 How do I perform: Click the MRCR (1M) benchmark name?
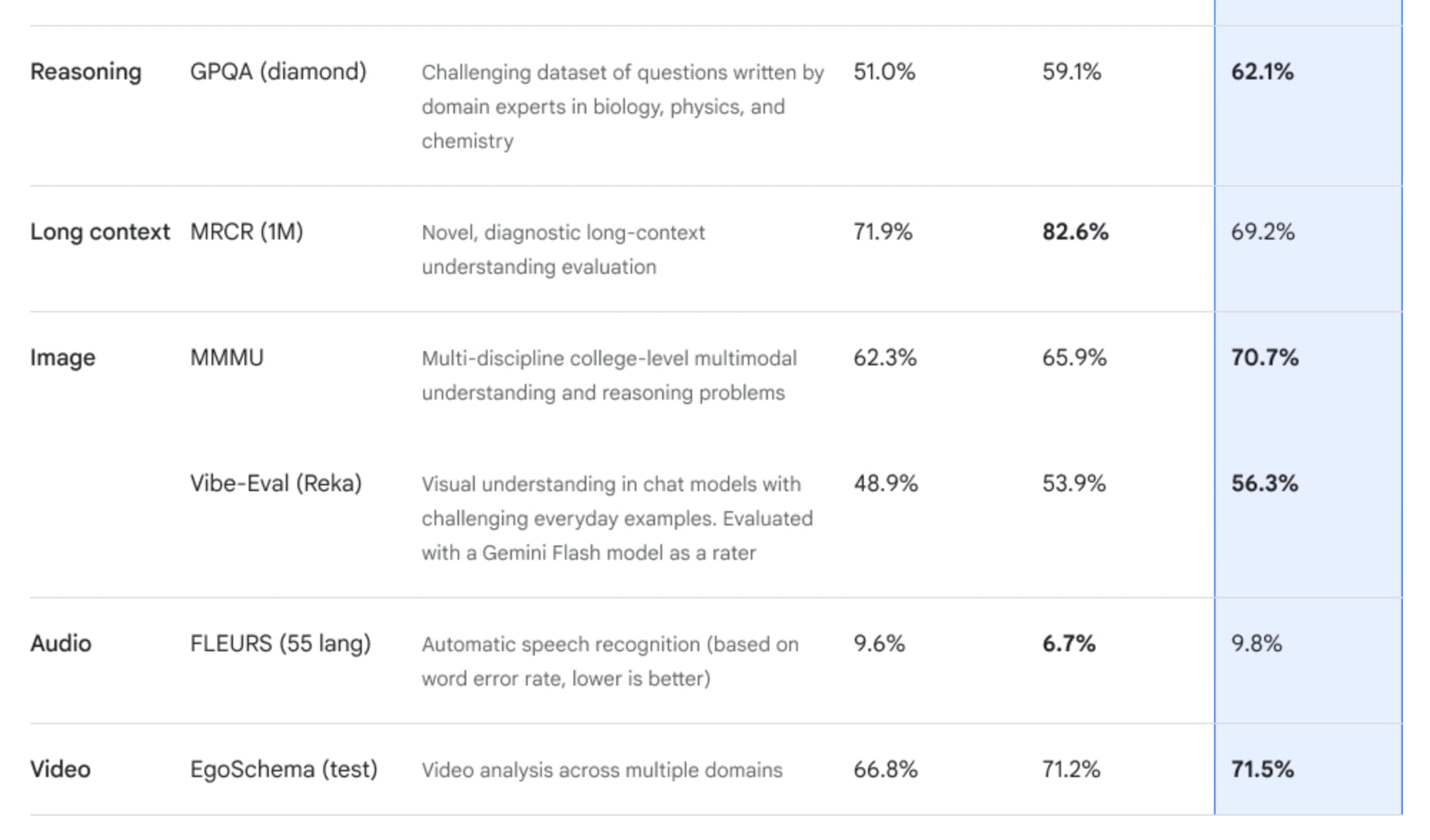tap(247, 232)
